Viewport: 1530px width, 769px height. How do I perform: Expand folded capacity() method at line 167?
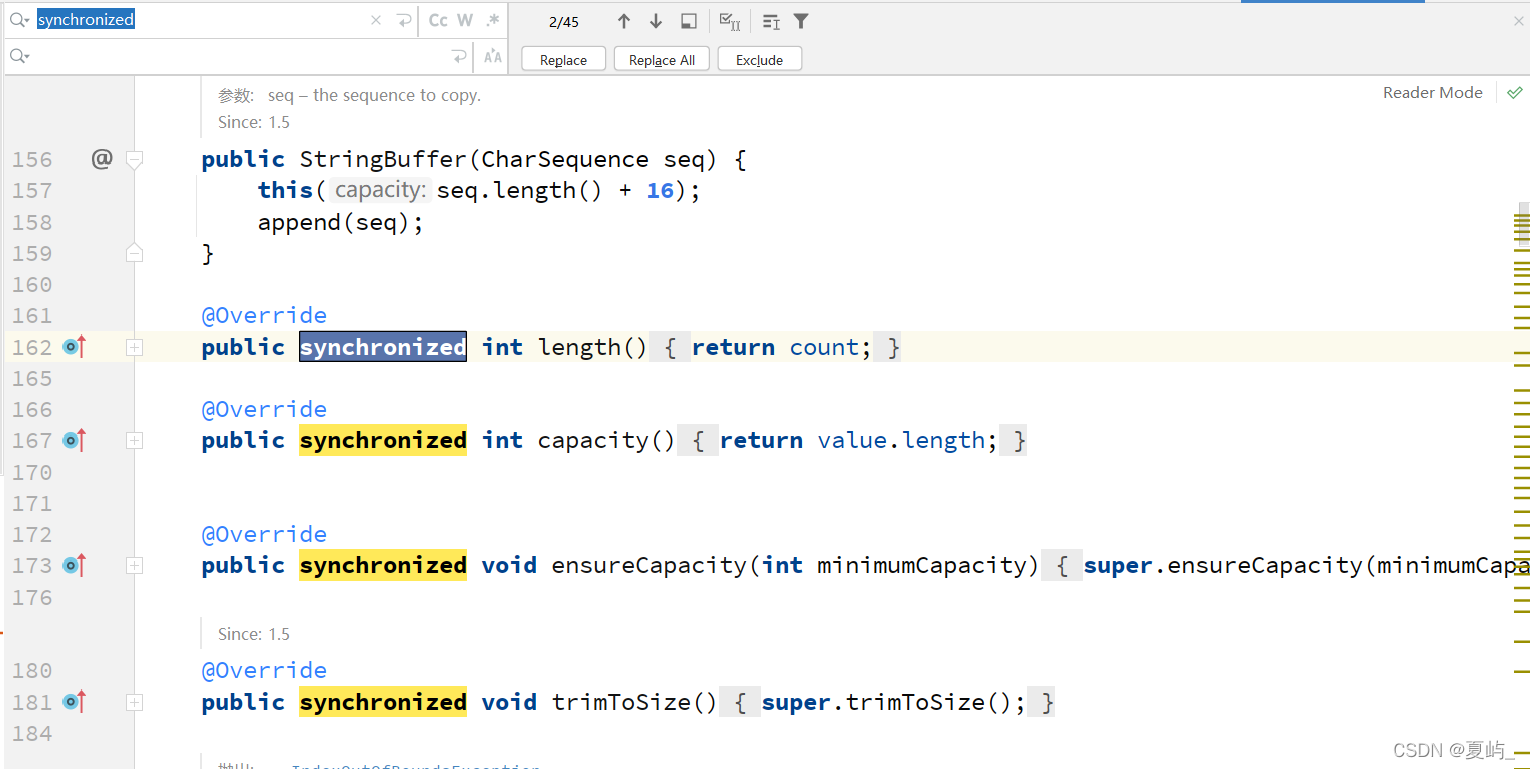tap(134, 440)
